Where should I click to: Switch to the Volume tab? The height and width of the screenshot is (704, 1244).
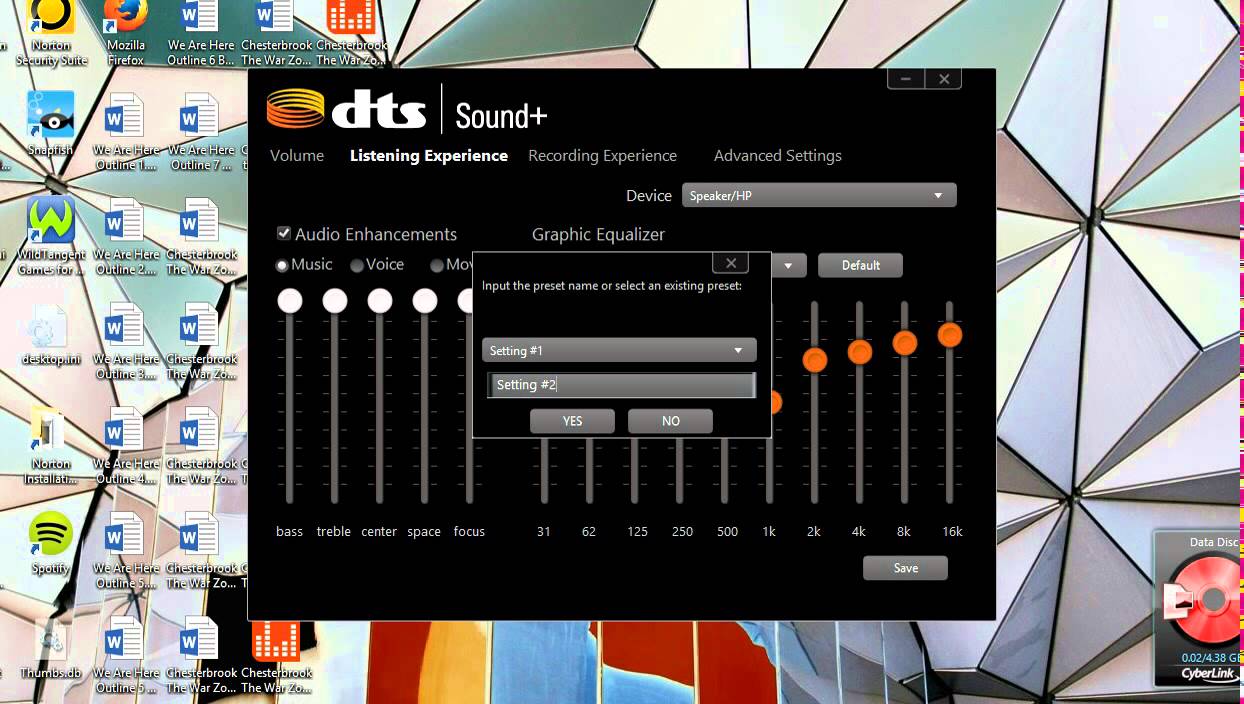pyautogui.click(x=297, y=155)
